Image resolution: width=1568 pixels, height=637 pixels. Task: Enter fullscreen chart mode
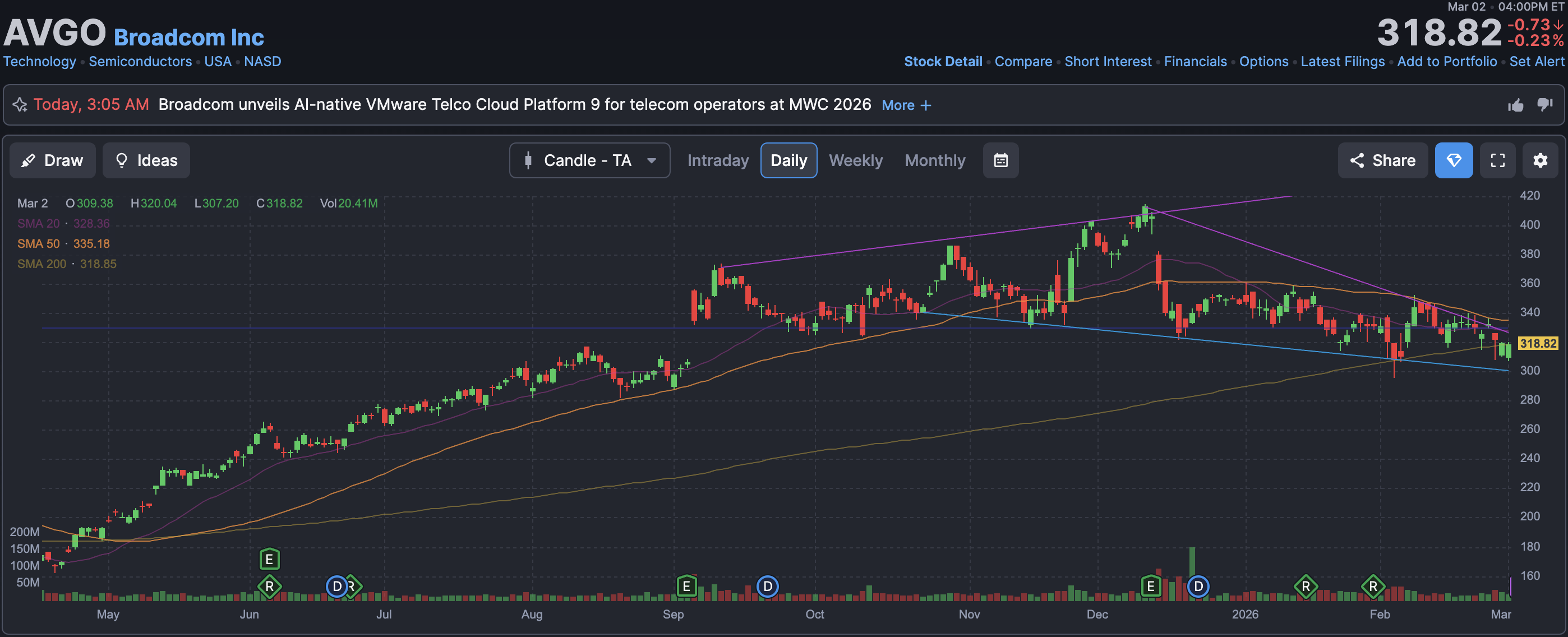point(1497,160)
